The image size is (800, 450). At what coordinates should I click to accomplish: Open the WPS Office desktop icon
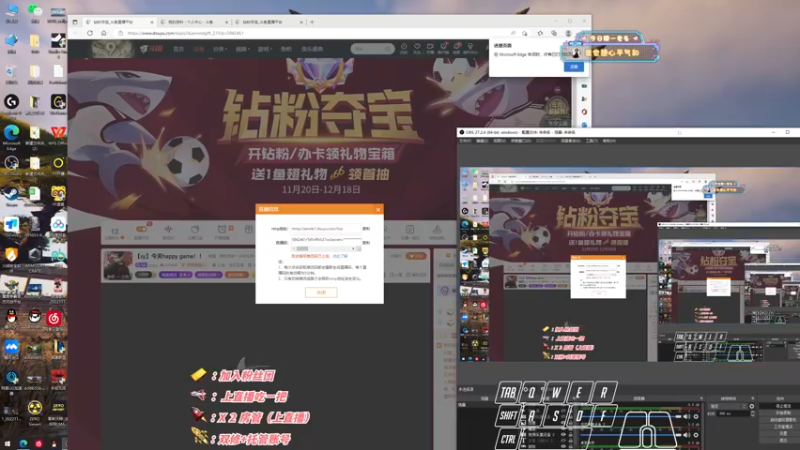coord(58,135)
